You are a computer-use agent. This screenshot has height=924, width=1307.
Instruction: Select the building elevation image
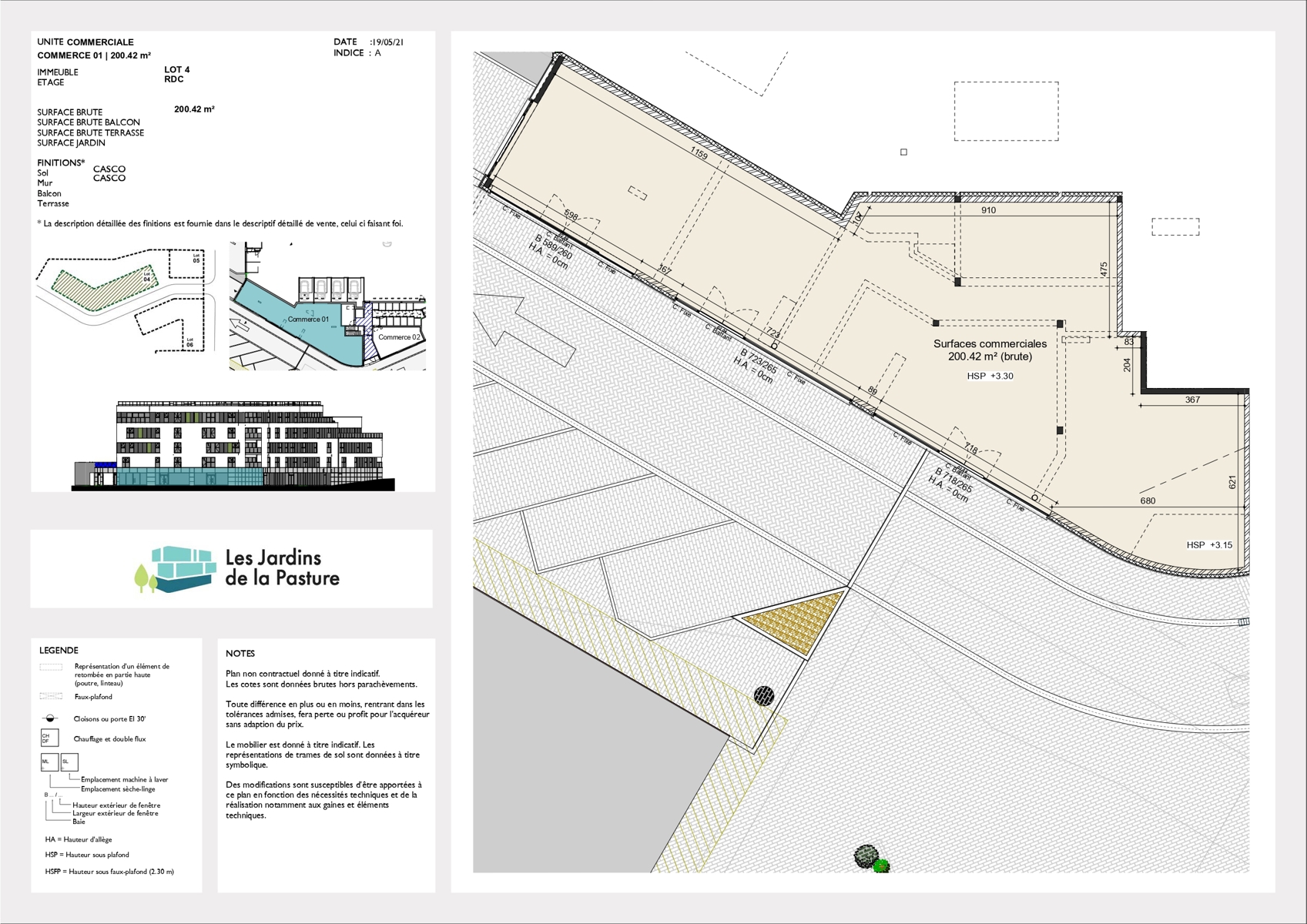[x=233, y=445]
